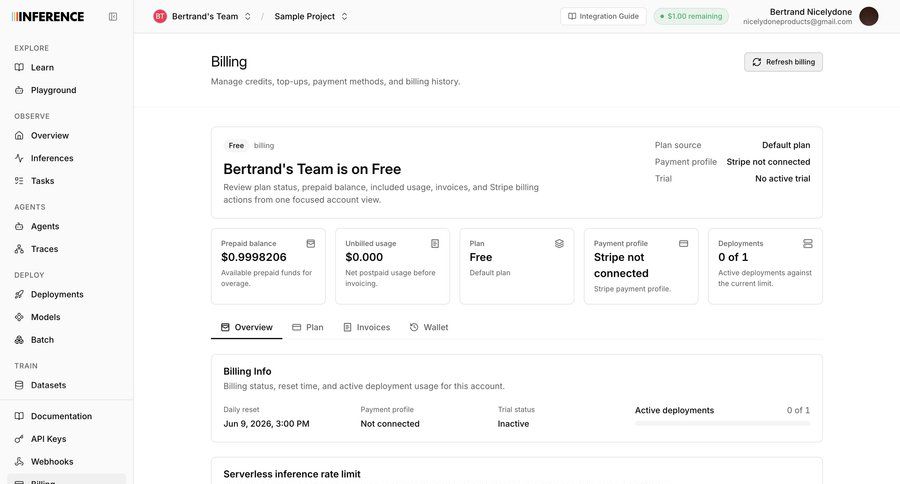The height and width of the screenshot is (484, 900).
Task: Click the Plan card layers icon
Action: 559,243
